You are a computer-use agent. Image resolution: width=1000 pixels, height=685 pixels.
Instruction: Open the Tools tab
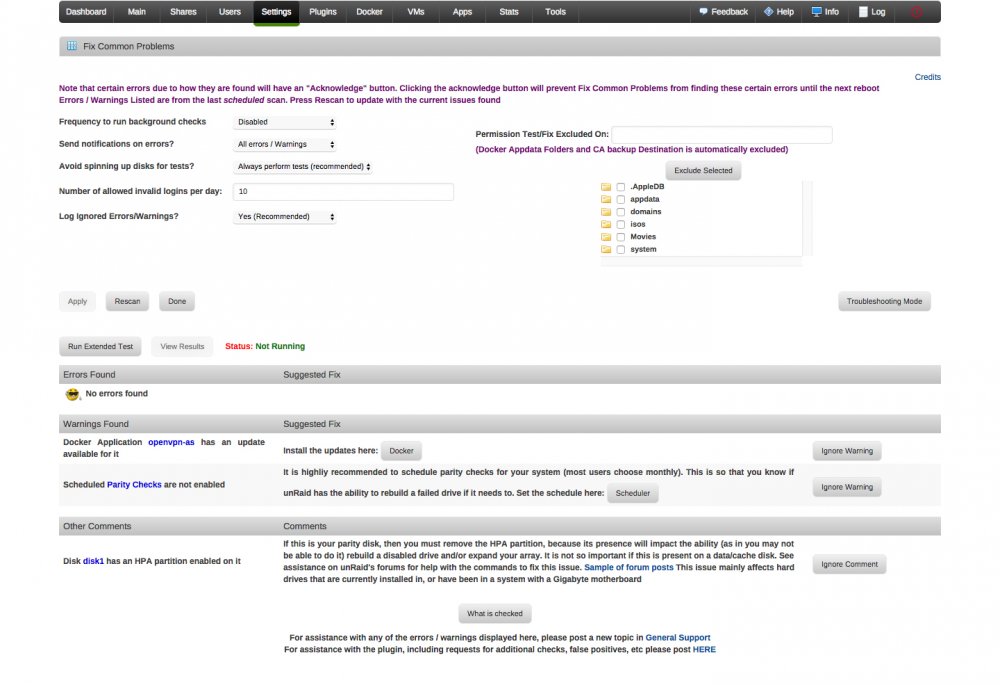pos(555,11)
